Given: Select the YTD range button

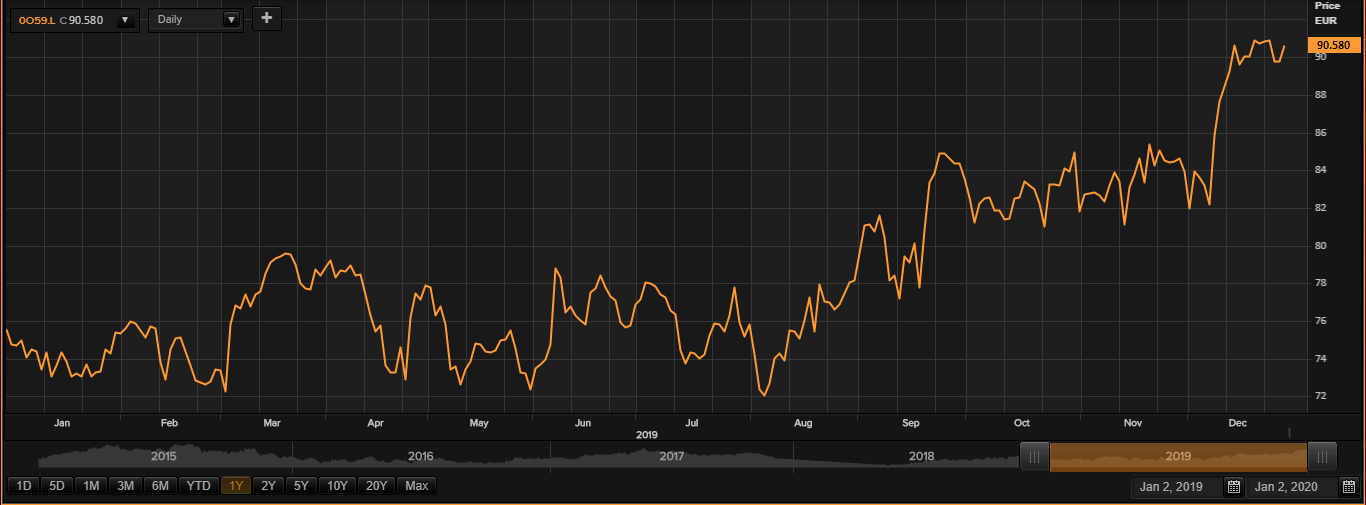Looking at the screenshot, I should pyautogui.click(x=199, y=486).
